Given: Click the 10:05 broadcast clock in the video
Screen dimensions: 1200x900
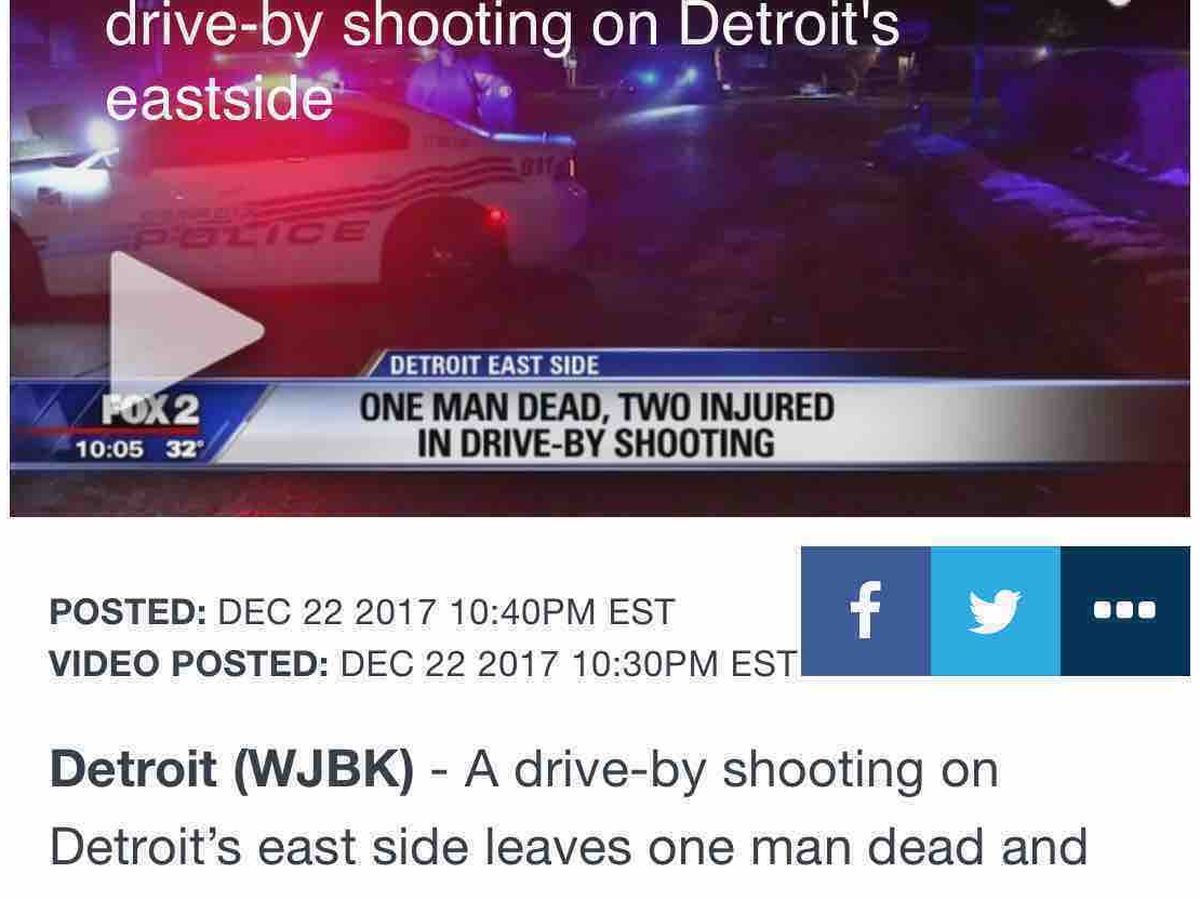Looking at the screenshot, I should [111, 449].
